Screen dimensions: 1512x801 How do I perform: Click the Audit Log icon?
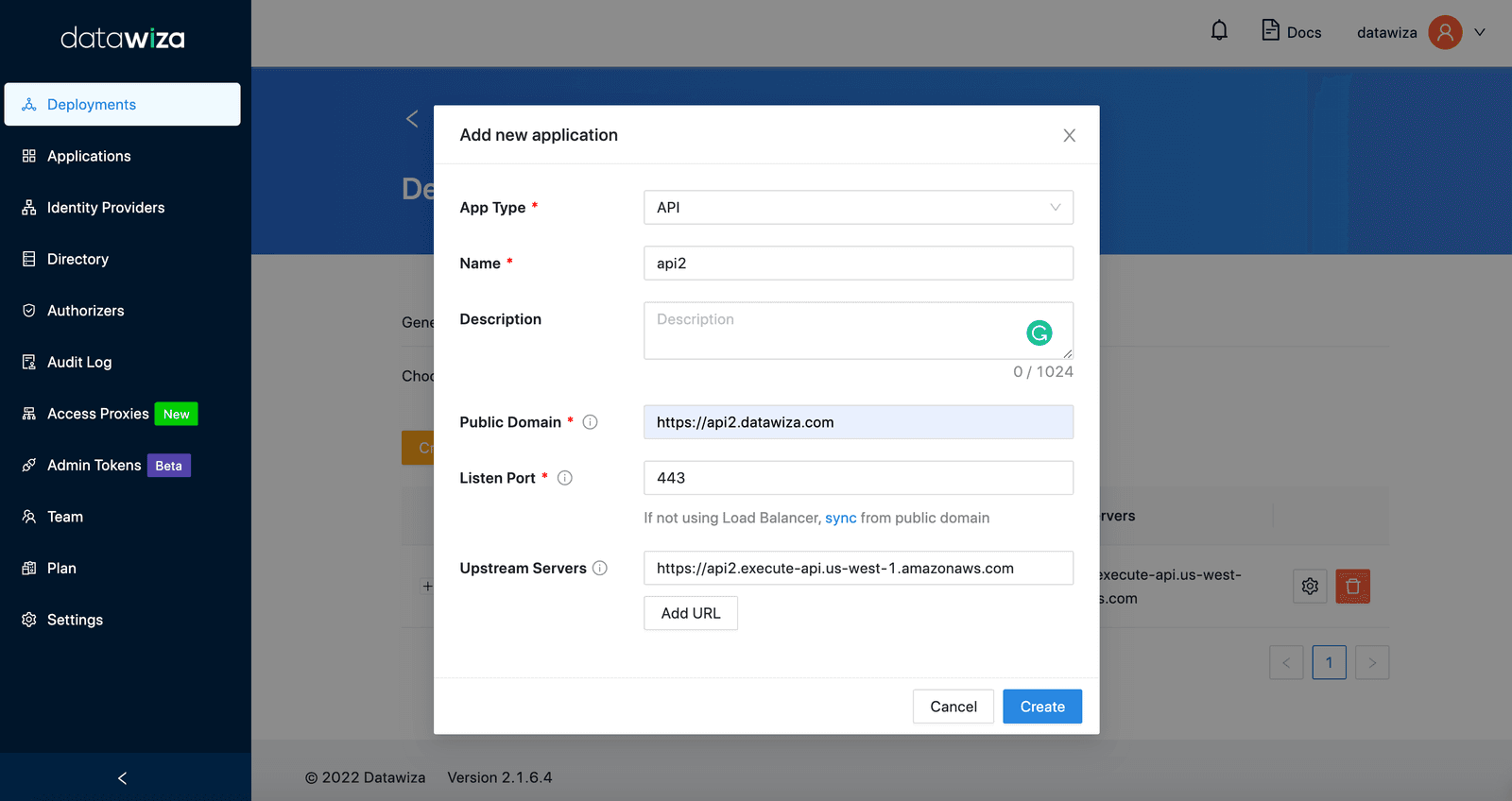tap(29, 362)
